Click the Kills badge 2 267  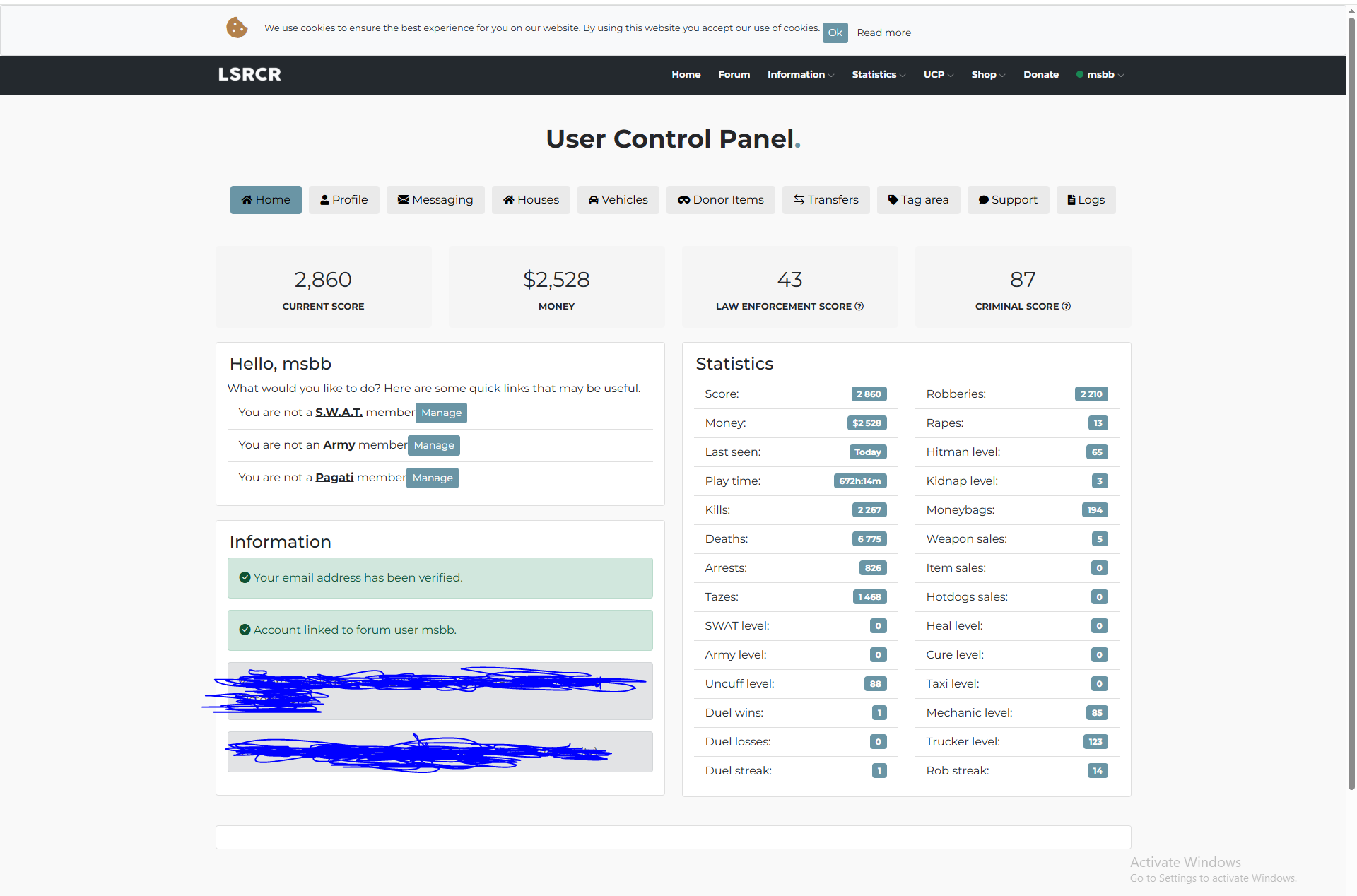pyautogui.click(x=869, y=510)
